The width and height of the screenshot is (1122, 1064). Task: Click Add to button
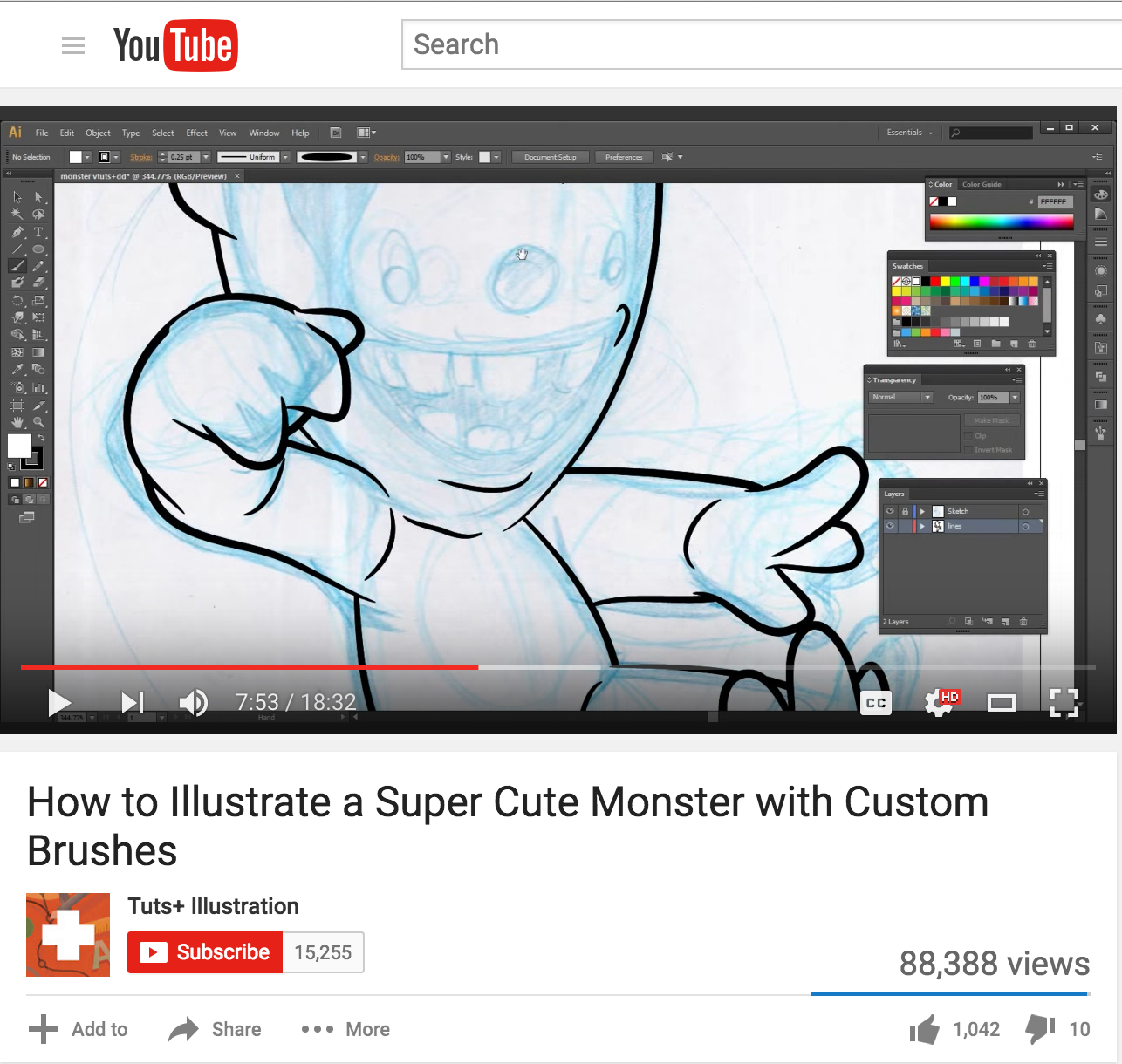click(78, 1030)
